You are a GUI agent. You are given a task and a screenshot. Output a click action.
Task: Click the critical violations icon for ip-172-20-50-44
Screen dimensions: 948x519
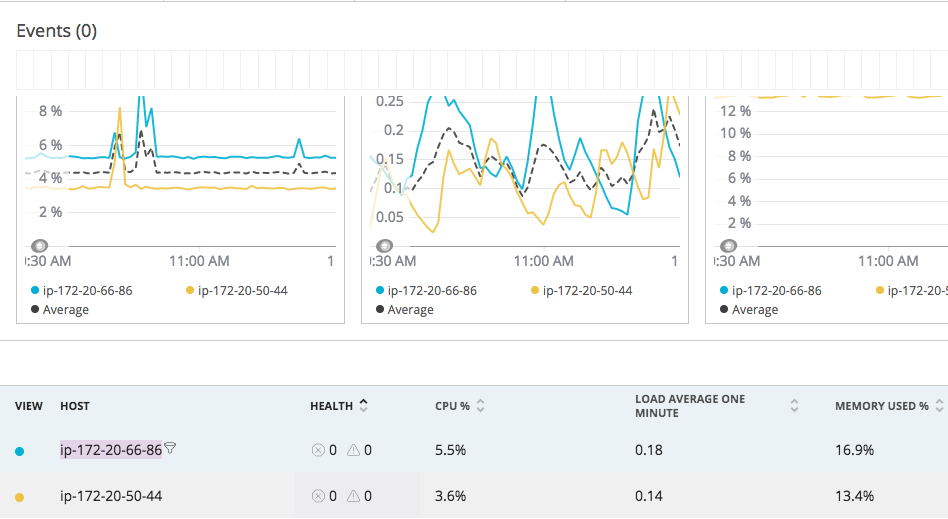(318, 496)
